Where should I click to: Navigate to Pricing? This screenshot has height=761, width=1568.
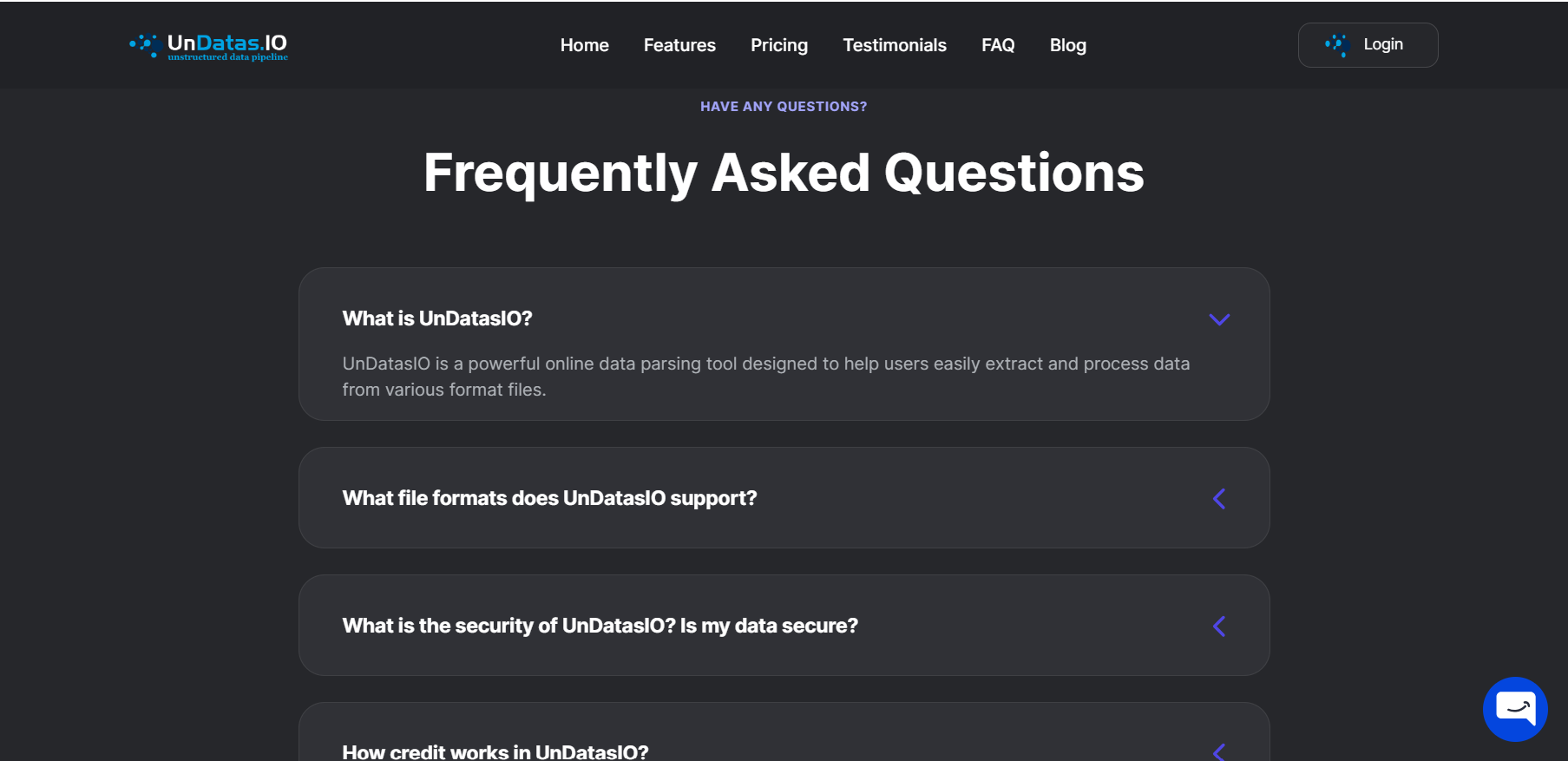point(778,45)
